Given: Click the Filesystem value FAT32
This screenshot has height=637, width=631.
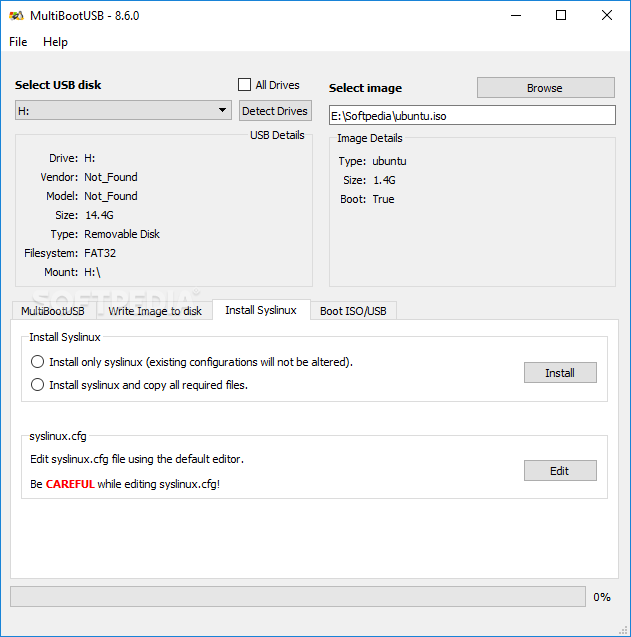Looking at the screenshot, I should click(x=100, y=253).
